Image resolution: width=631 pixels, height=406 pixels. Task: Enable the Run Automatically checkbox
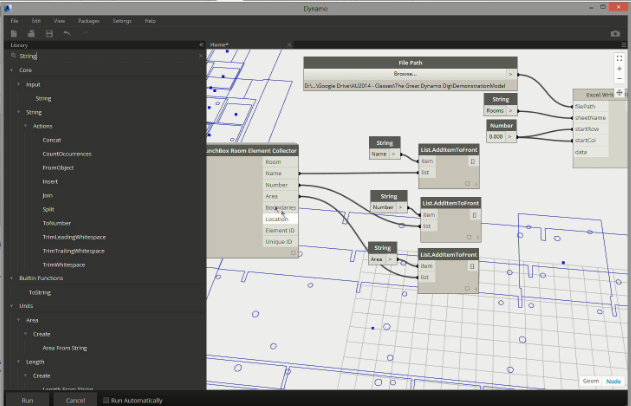click(107, 400)
